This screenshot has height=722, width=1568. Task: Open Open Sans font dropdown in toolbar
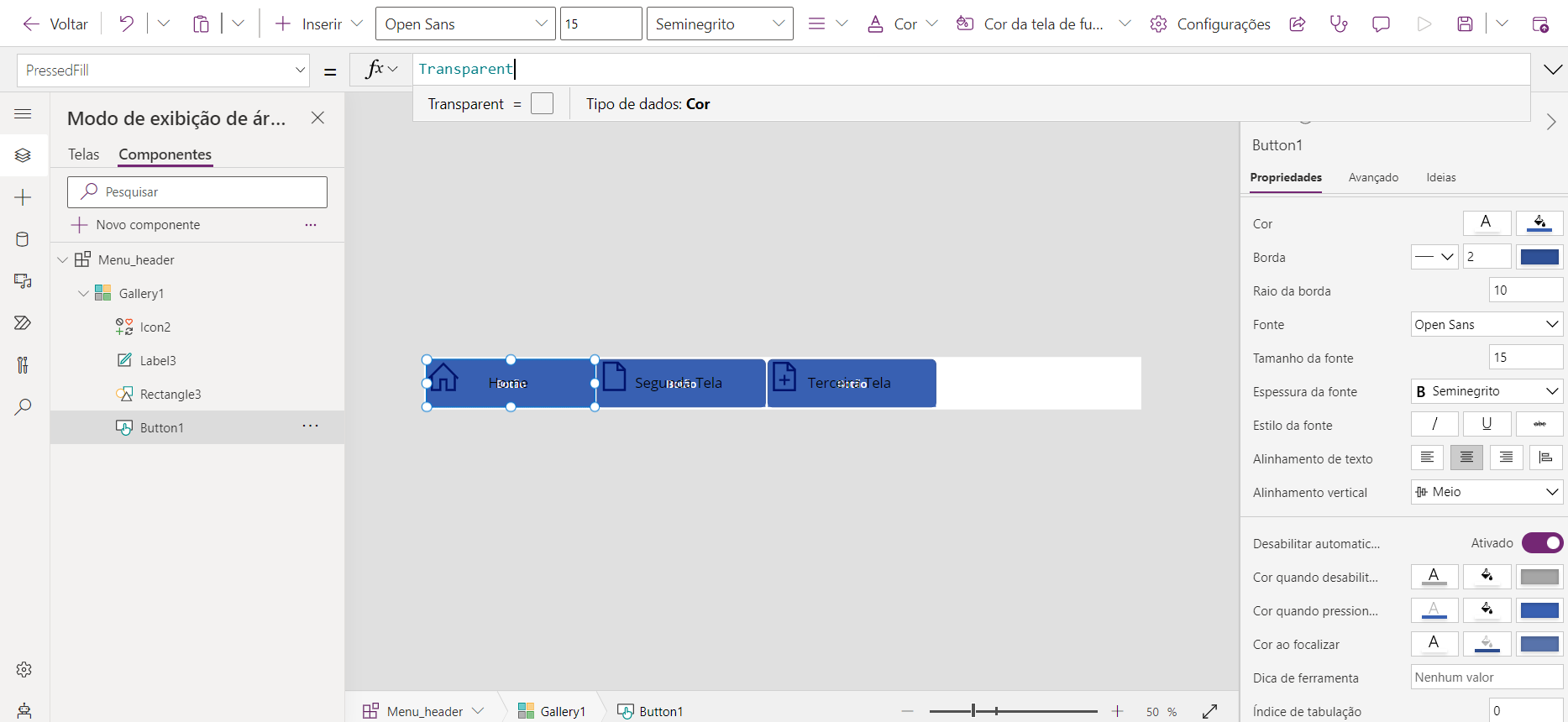[x=465, y=24]
